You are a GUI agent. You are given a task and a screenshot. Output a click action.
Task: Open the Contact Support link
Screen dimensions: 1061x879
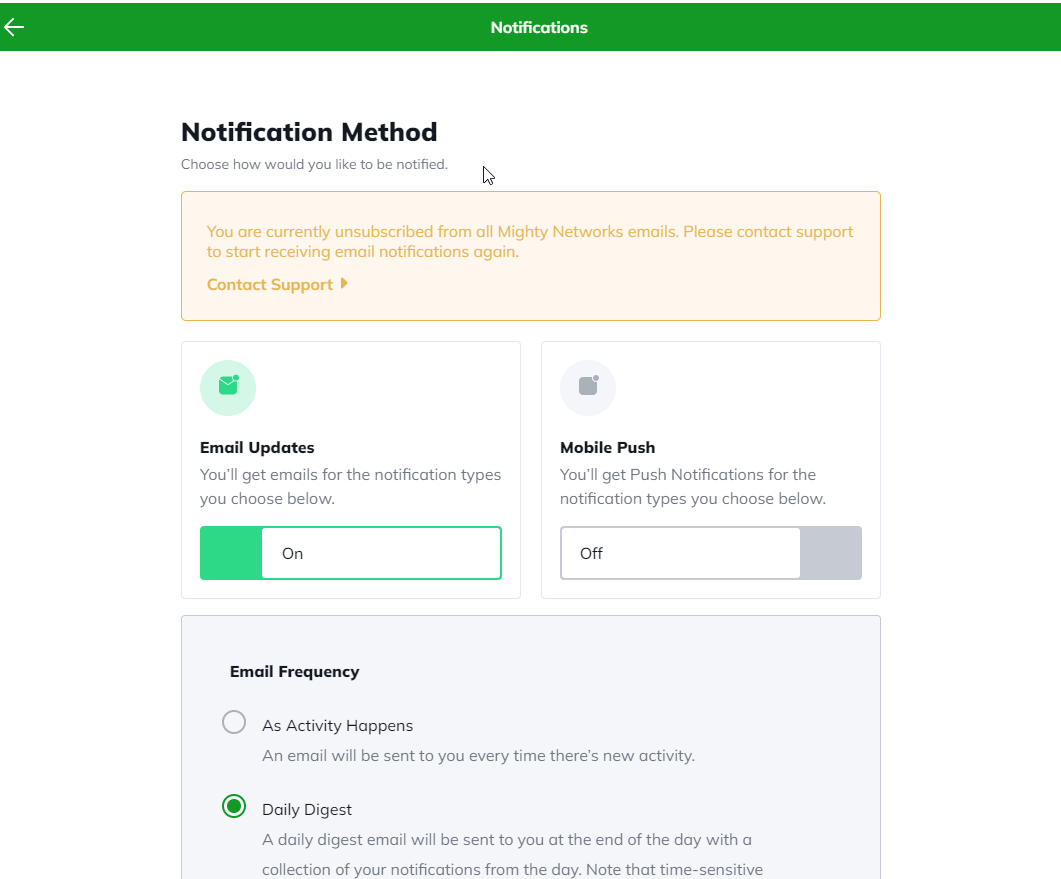(269, 284)
